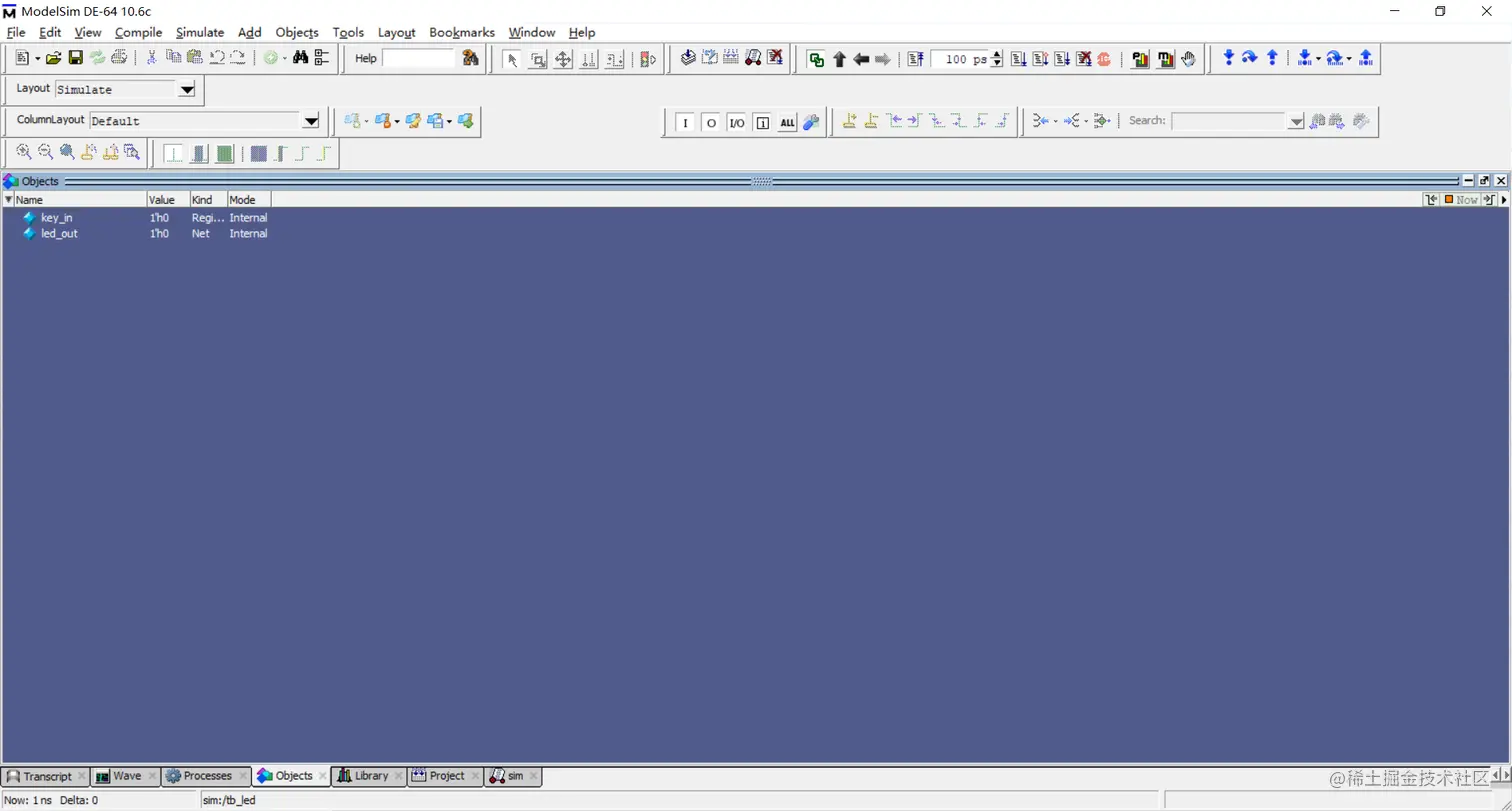Click the Name column header

[80, 200]
